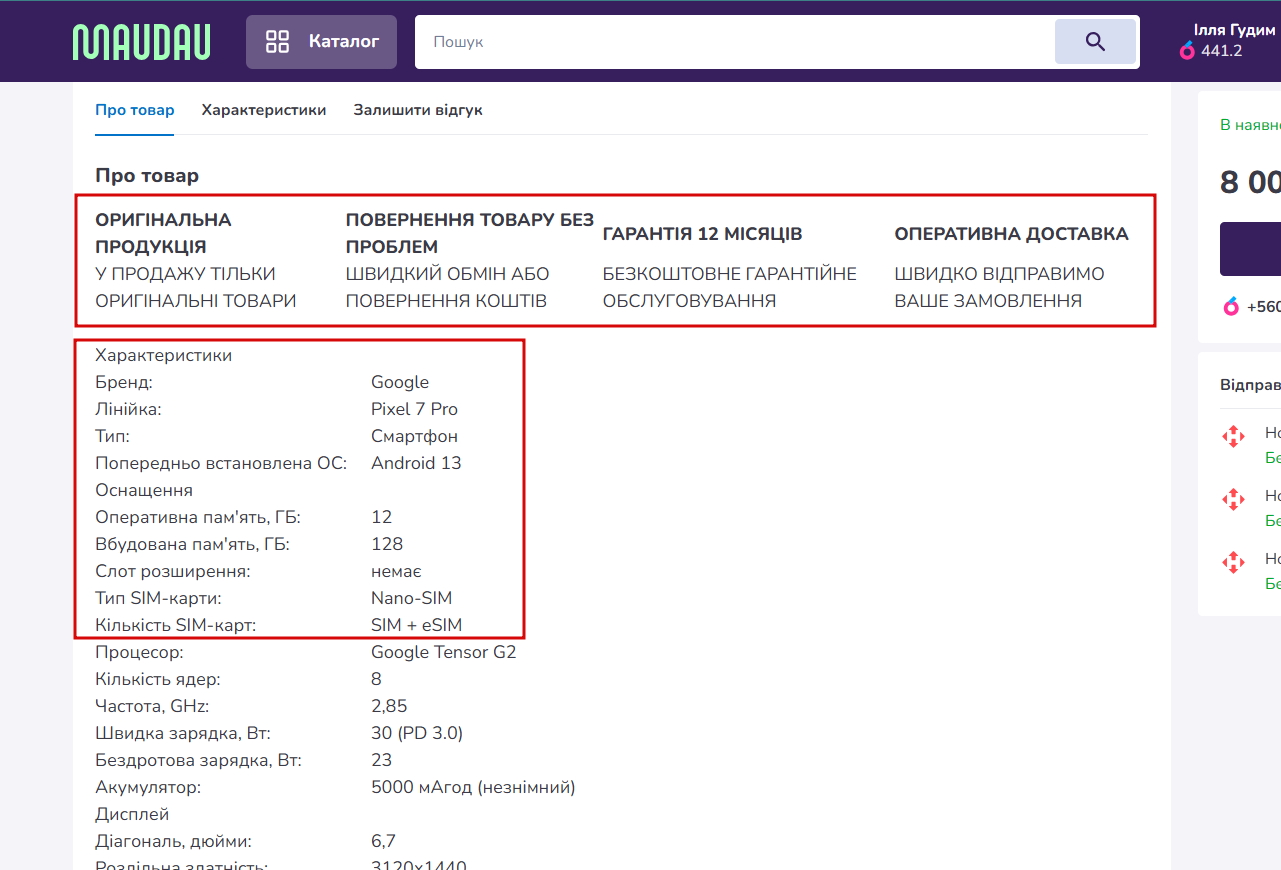Click the ГАРАНТІЯ 12 МІСЯЦІВ heading

[x=702, y=234]
